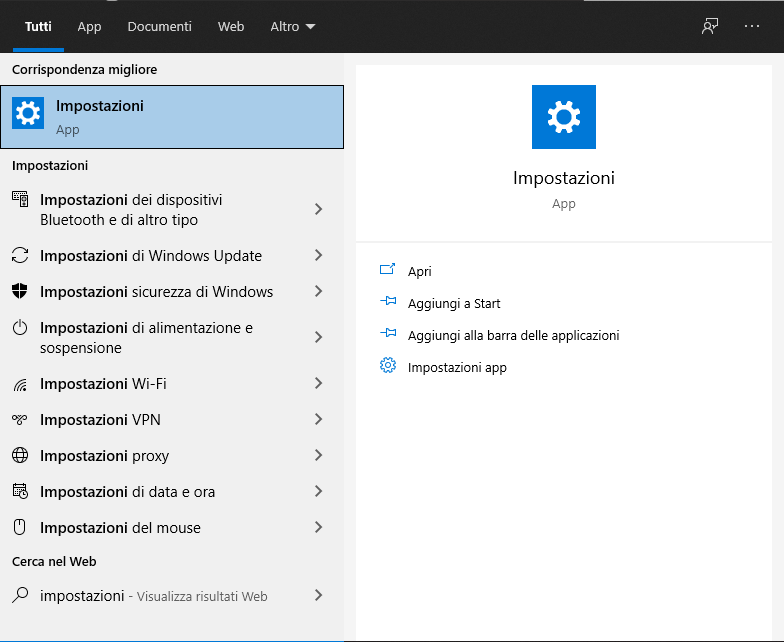The width and height of the screenshot is (784, 642).
Task: Switch to the App tab
Action: (90, 26)
